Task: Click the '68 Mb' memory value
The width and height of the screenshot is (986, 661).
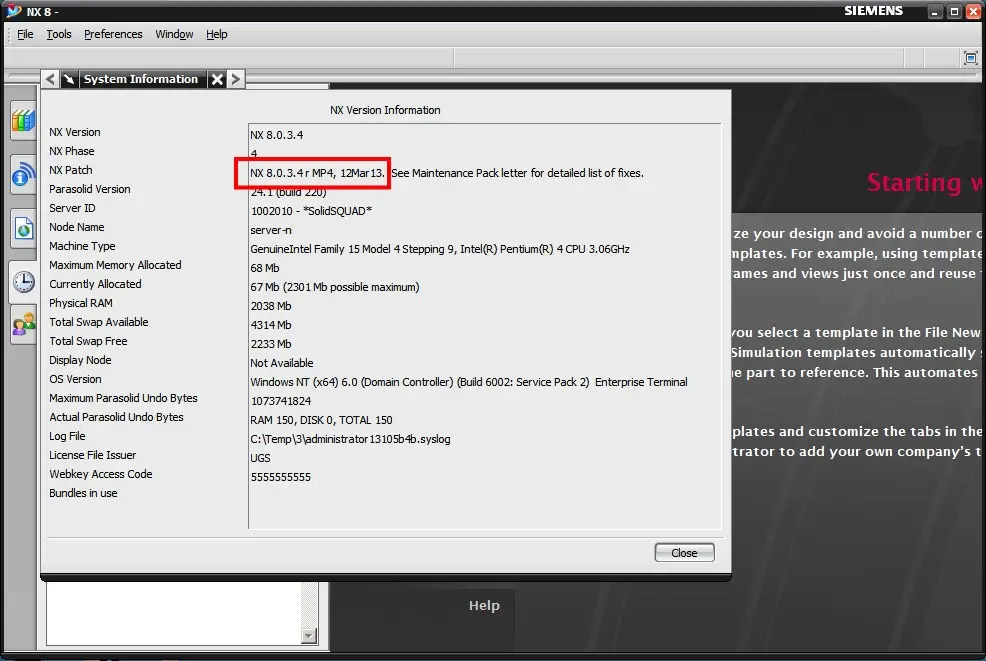Action: coord(265,268)
